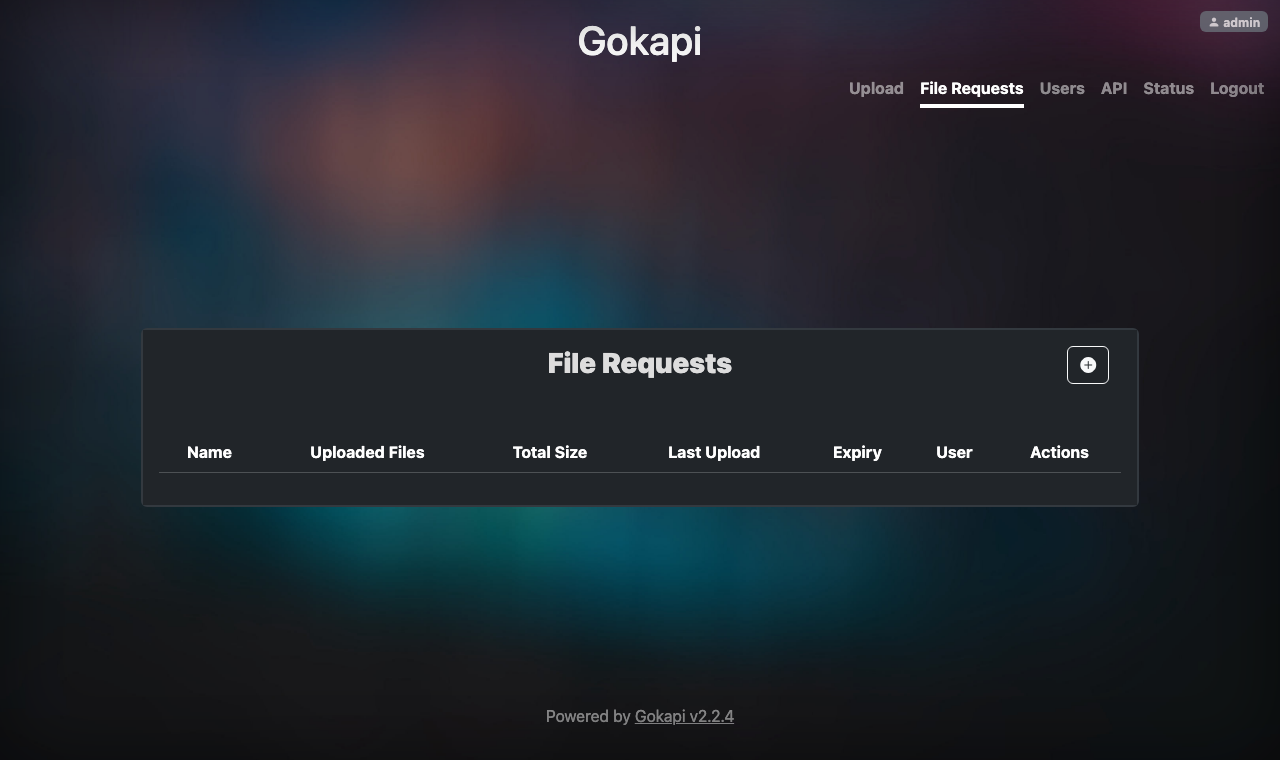The width and height of the screenshot is (1280, 760).
Task: Click the File Requests panel heading
Action: click(x=640, y=363)
